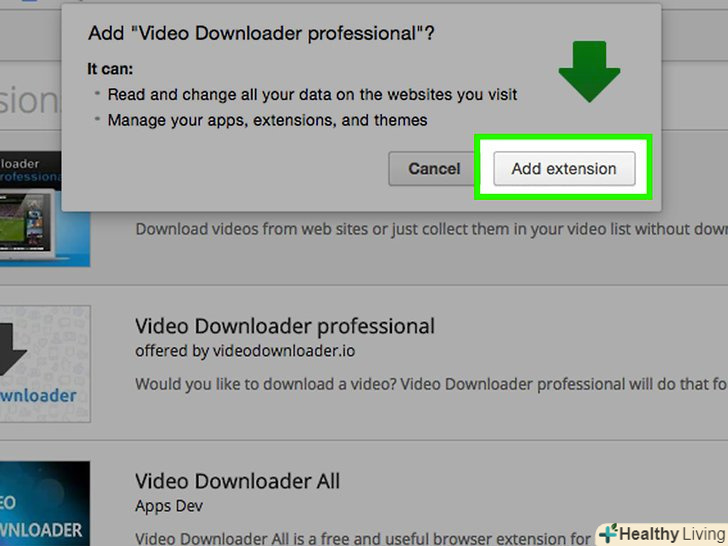Confirm with the Add extension button

point(564,169)
